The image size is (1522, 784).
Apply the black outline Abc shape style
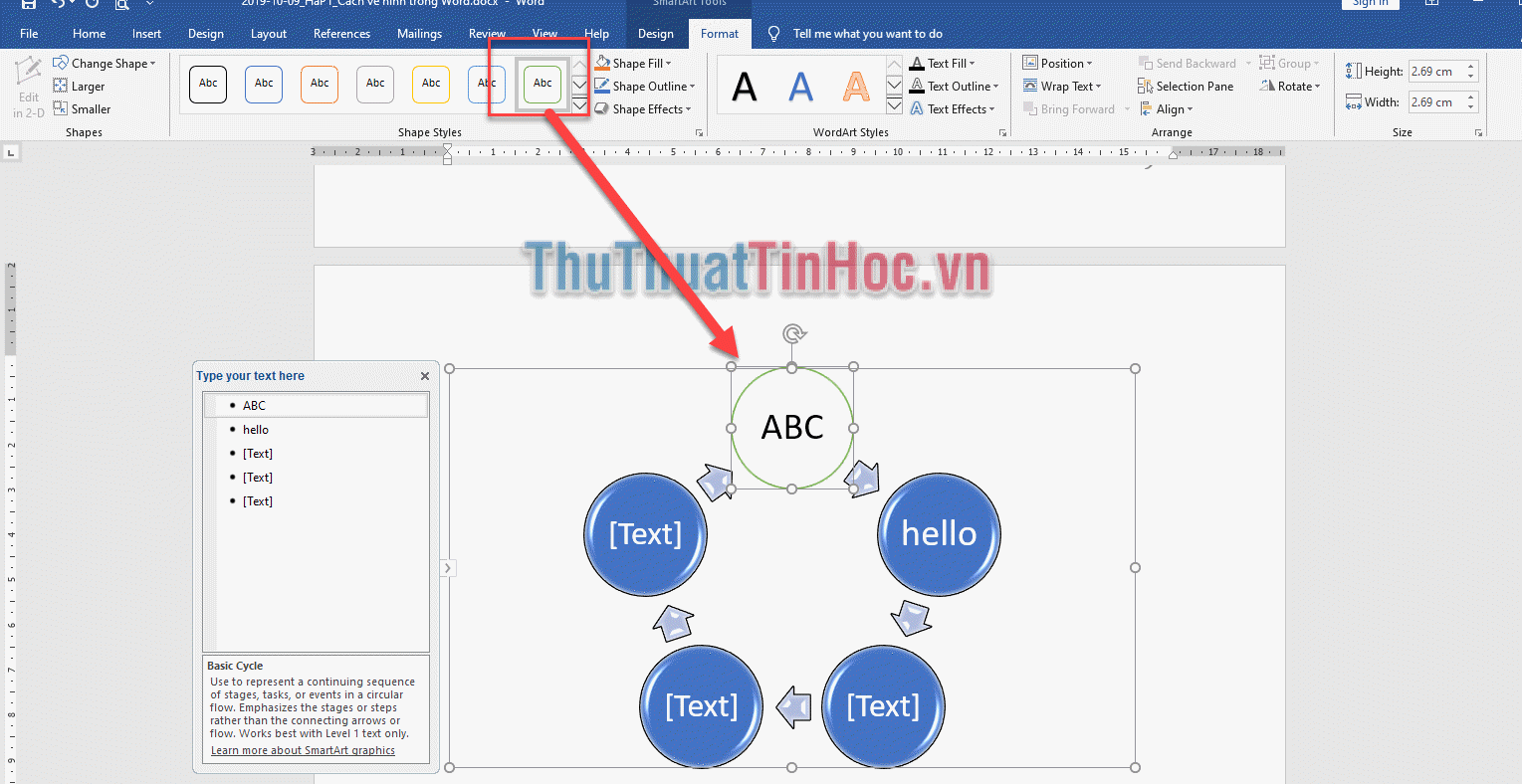point(208,84)
